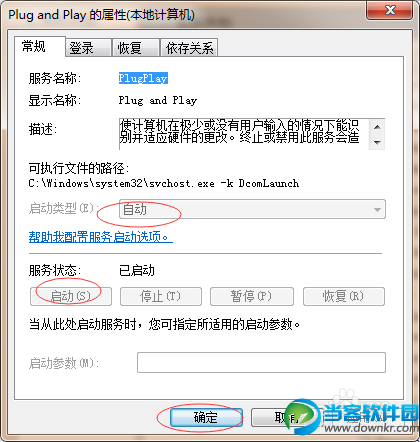Image resolution: width=420 pixels, height=442 pixels.
Task: Click the 常规 tab
Action: tap(39, 46)
